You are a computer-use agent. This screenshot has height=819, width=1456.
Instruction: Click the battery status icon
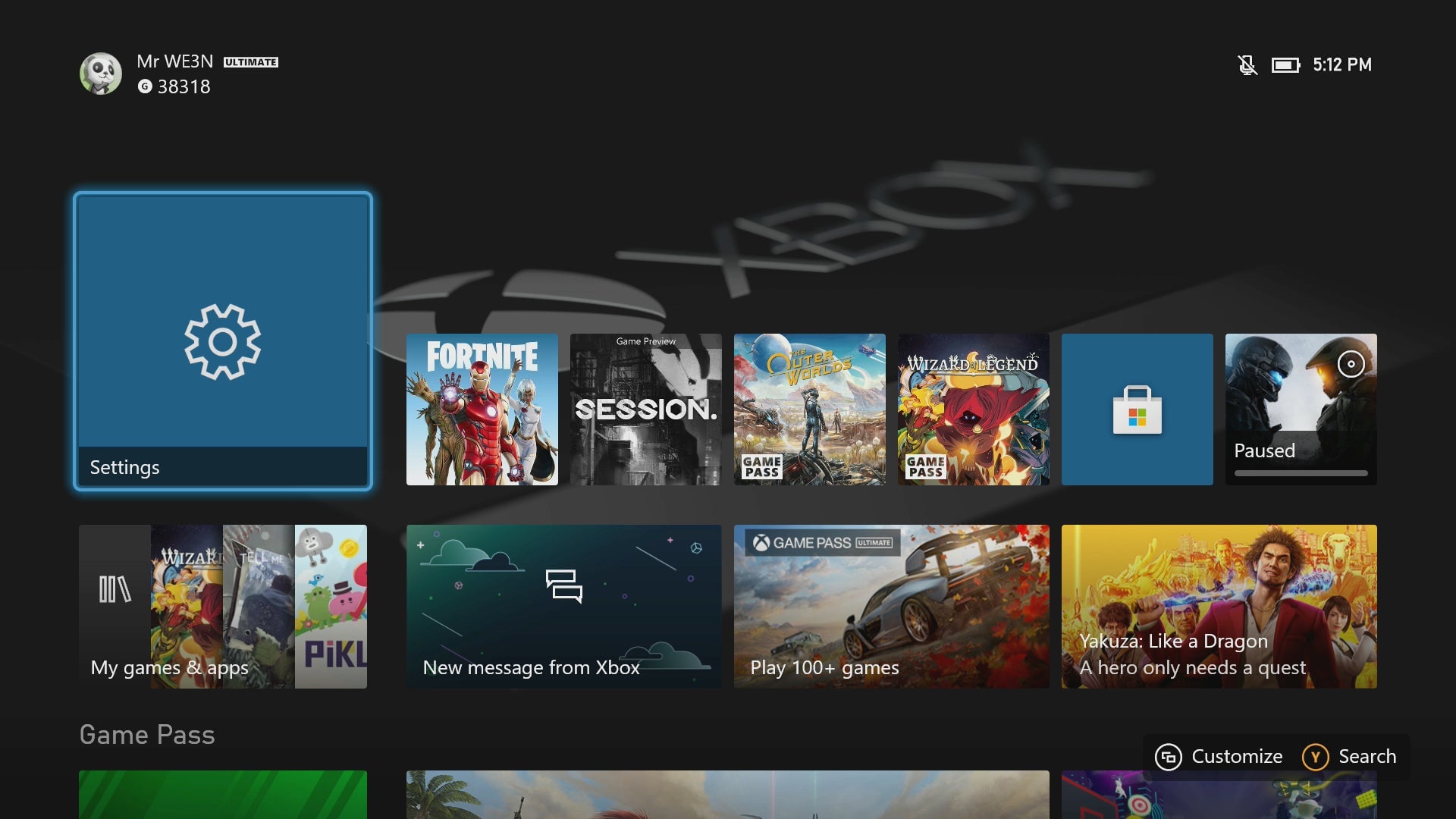coord(1285,65)
